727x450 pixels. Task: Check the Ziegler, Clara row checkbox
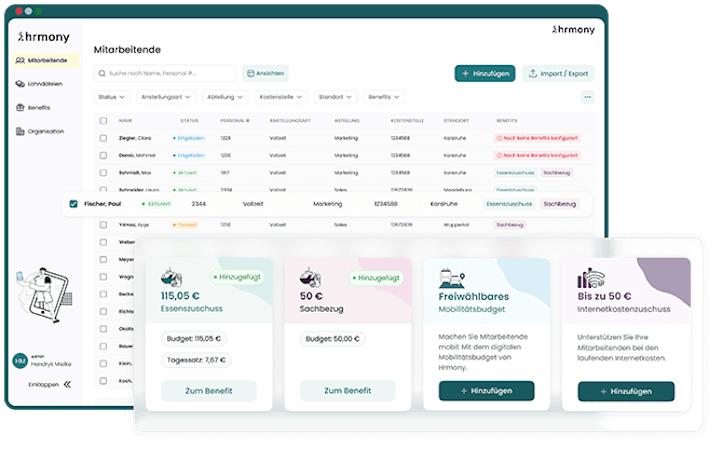(x=103, y=138)
